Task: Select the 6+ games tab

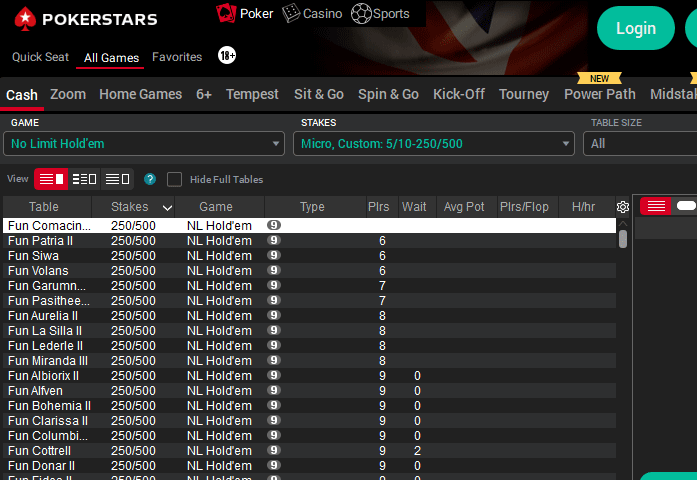Action: click(204, 94)
